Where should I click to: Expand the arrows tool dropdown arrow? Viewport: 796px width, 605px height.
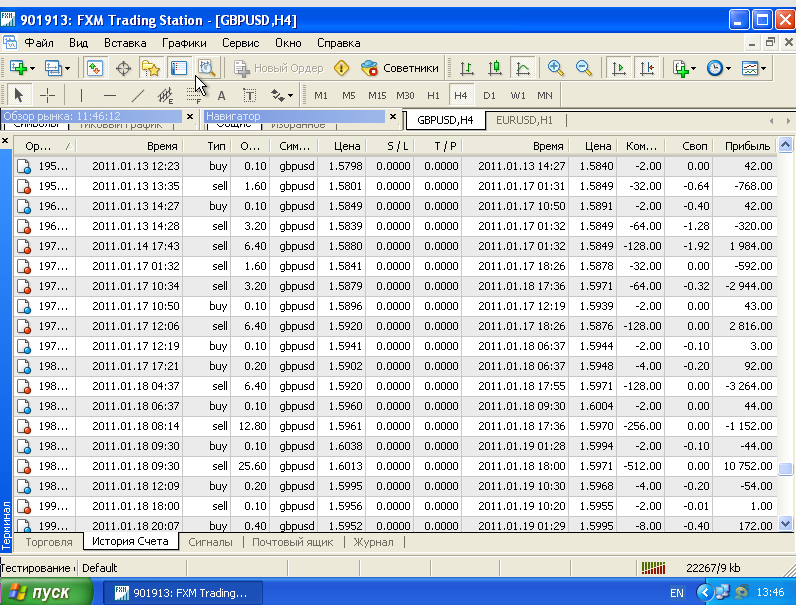point(290,96)
